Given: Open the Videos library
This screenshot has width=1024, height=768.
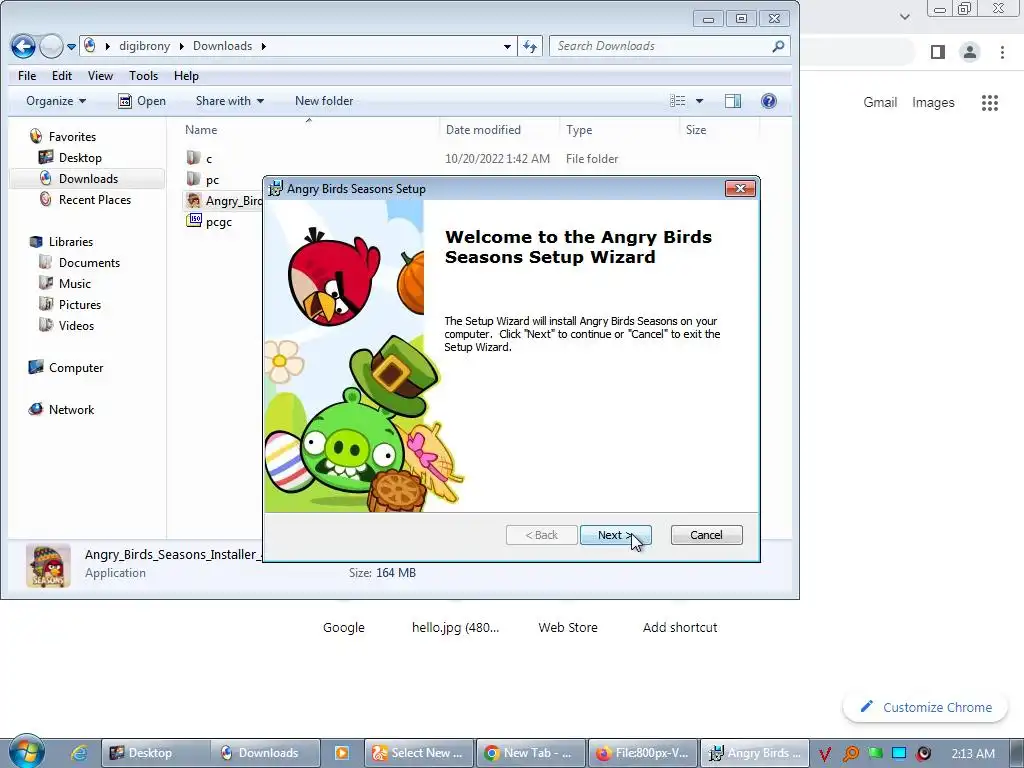Looking at the screenshot, I should tap(76, 325).
